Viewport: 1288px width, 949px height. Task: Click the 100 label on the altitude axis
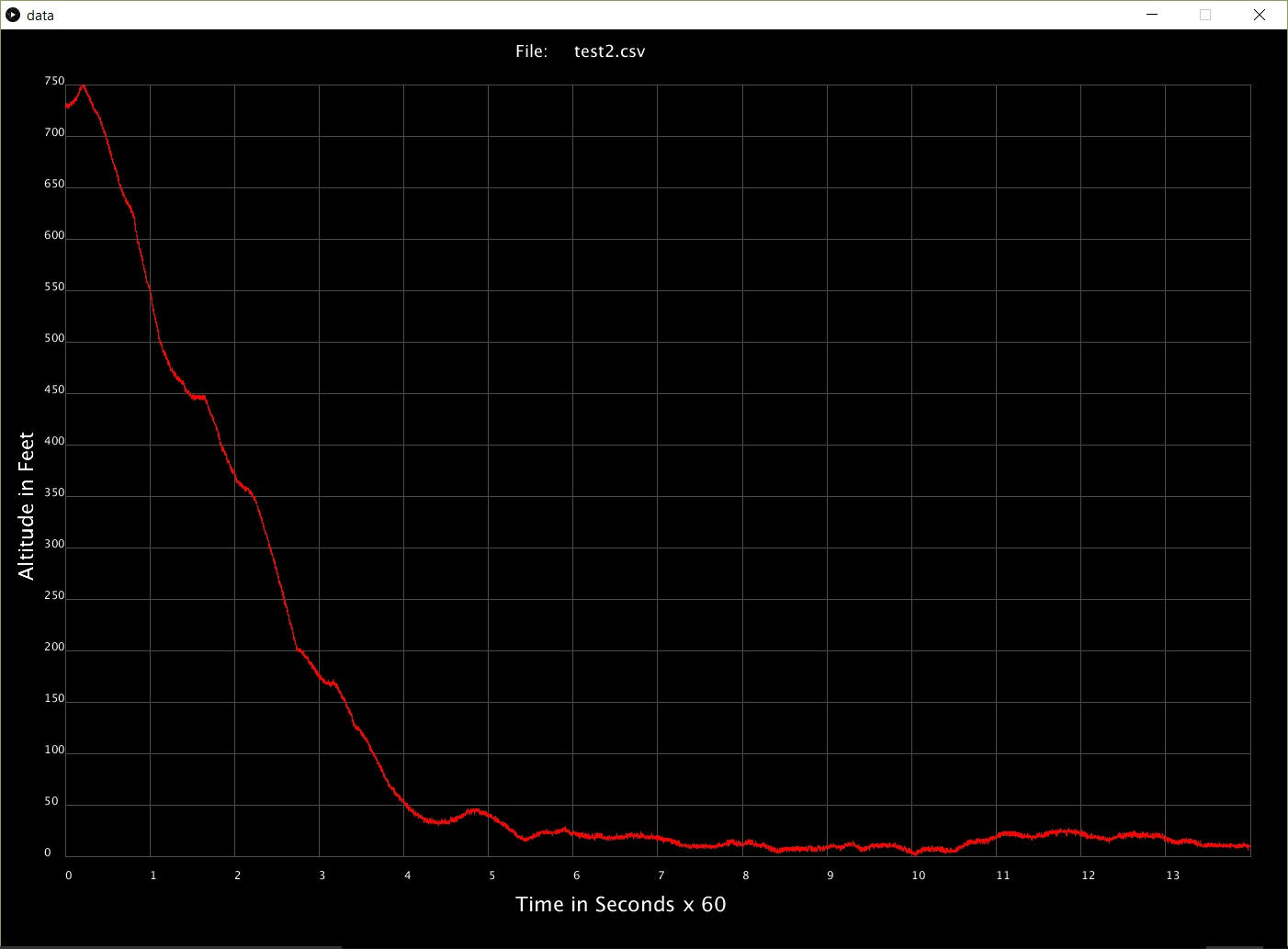[x=54, y=751]
